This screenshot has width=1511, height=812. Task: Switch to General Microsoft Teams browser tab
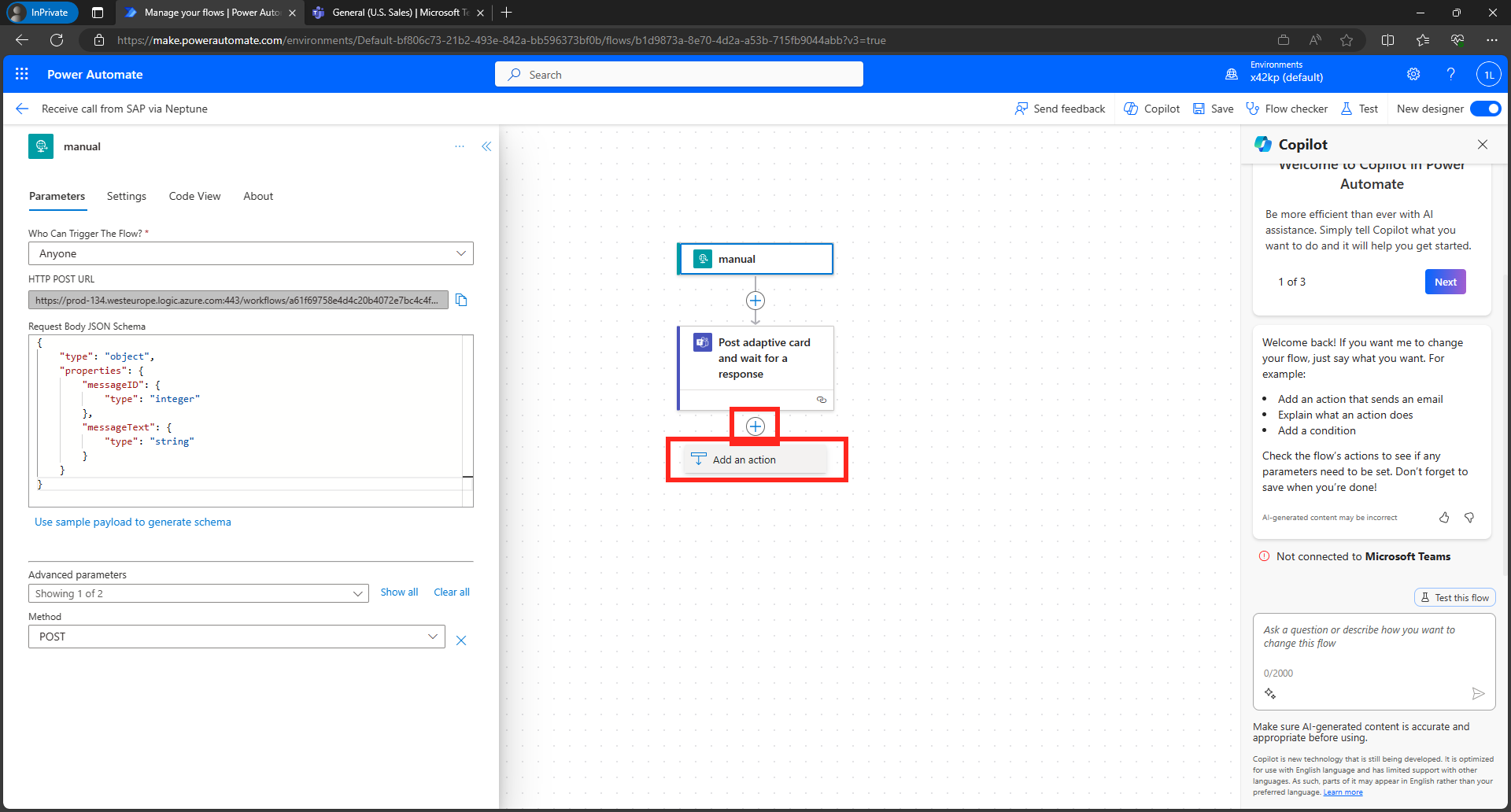398,13
